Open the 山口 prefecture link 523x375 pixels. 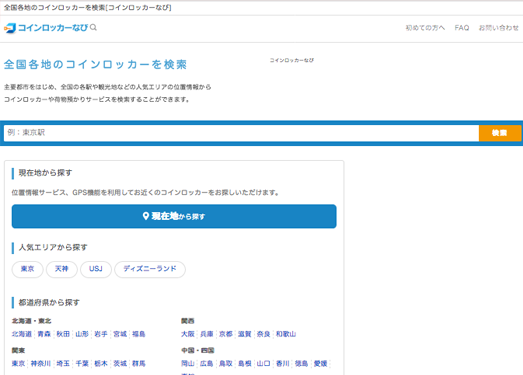[264, 363]
